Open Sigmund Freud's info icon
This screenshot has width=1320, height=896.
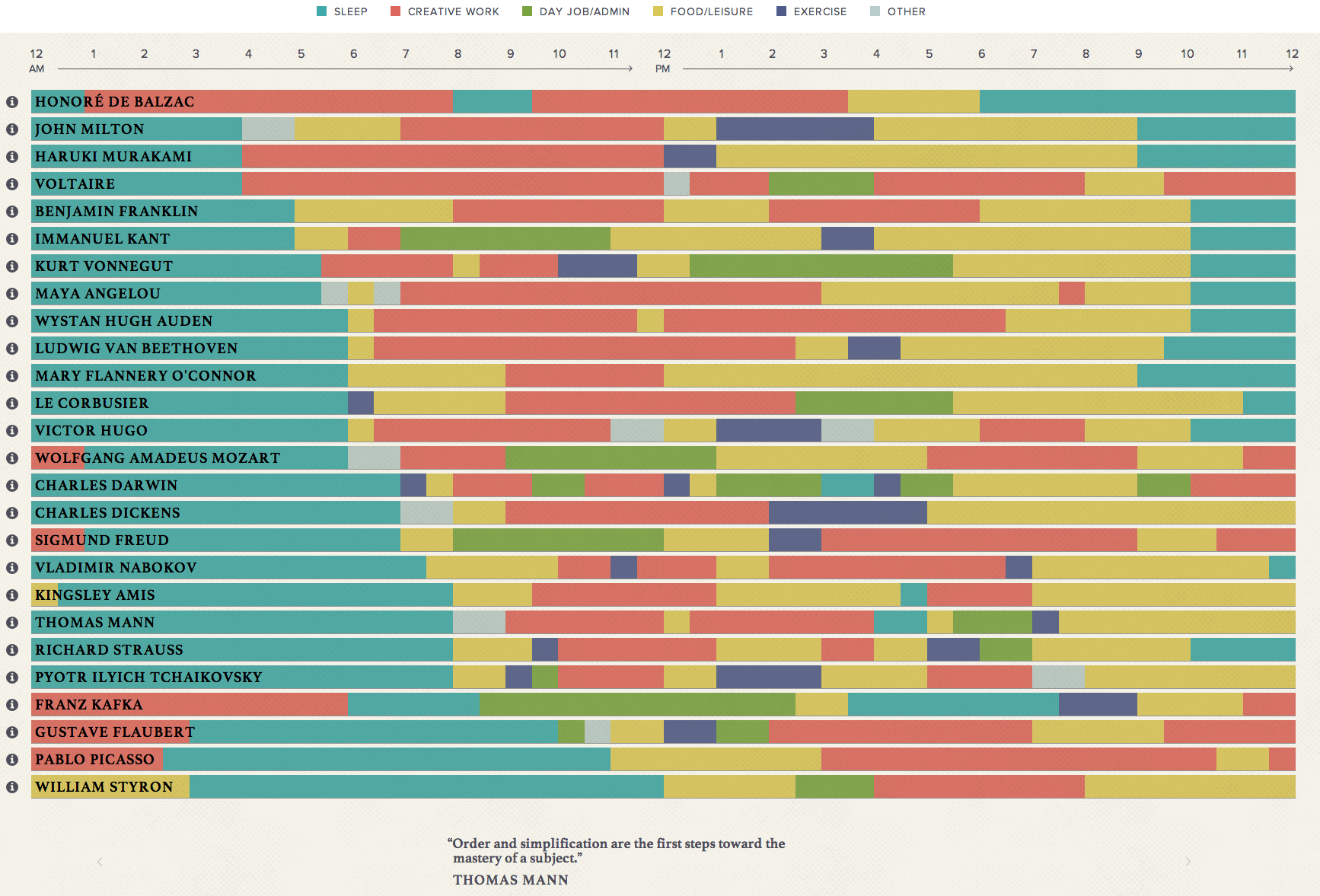[14, 540]
